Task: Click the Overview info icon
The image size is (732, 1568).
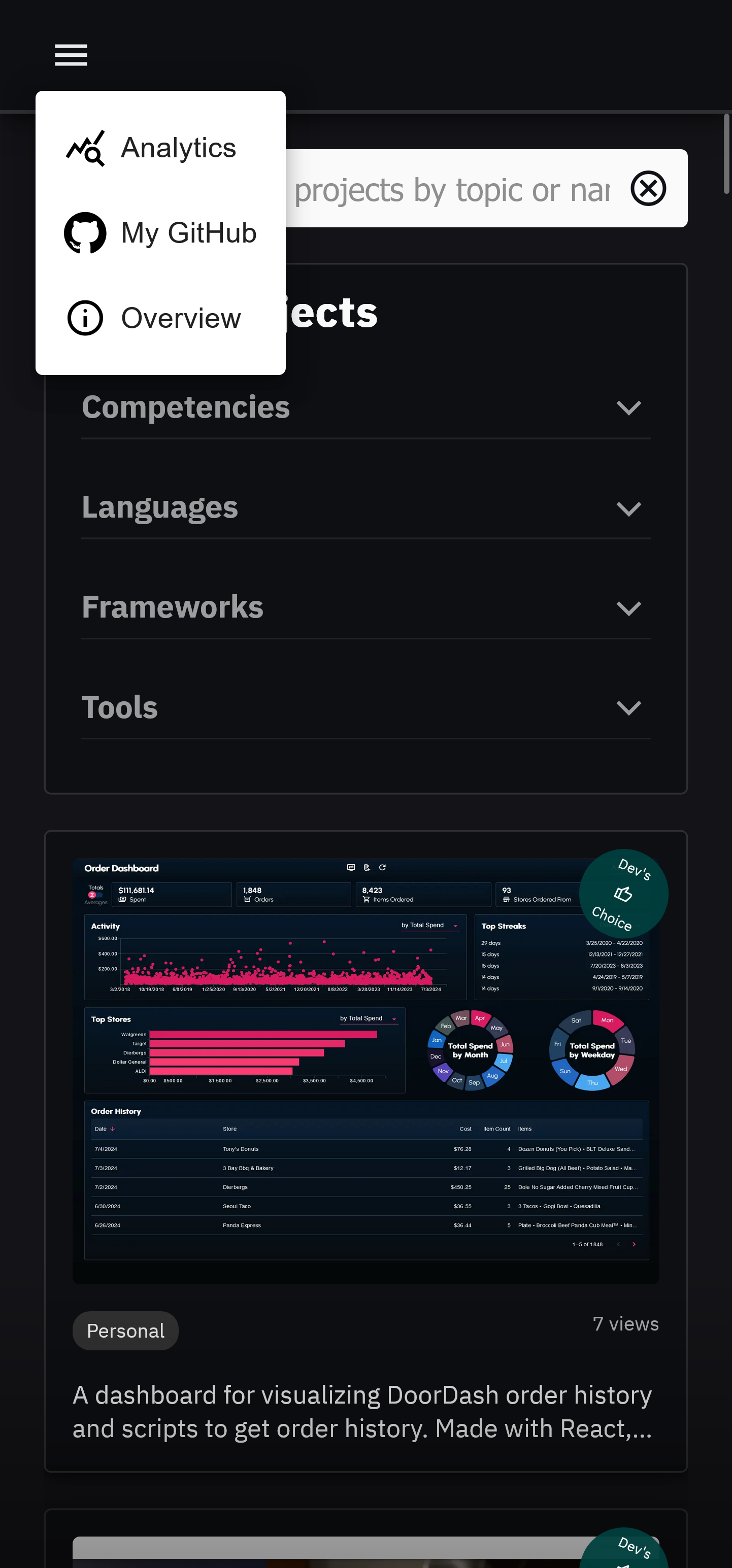Action: click(x=85, y=318)
